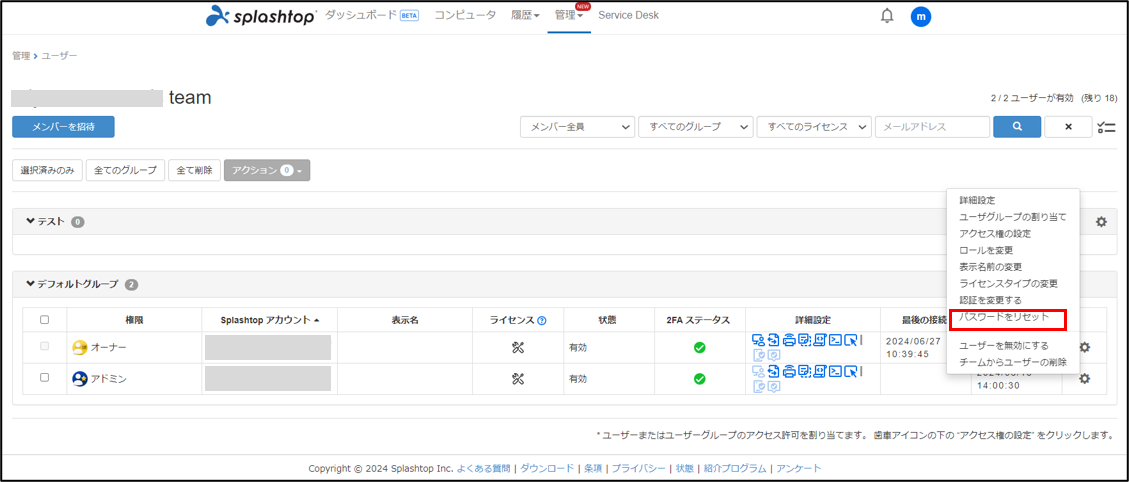The image size is (1129, 482).
Task: Click the file transfer icon in オーナー row
Action: click(773, 340)
